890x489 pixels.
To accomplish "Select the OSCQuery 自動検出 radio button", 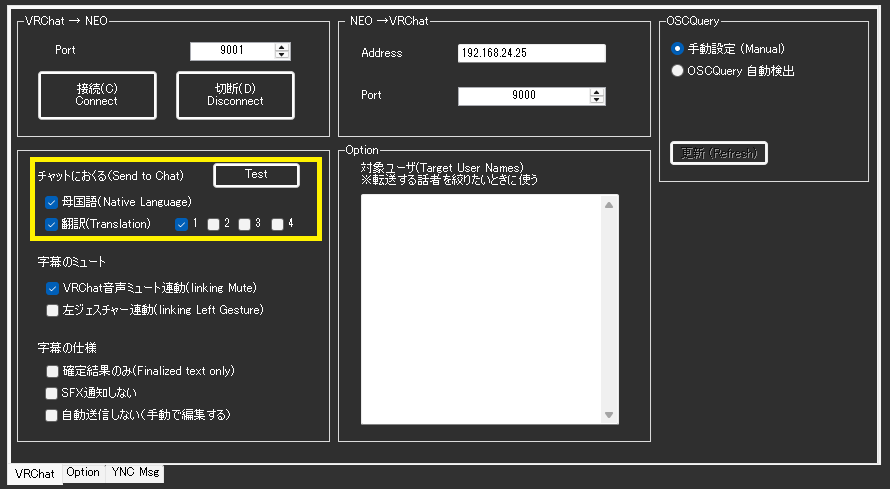I will 677,71.
